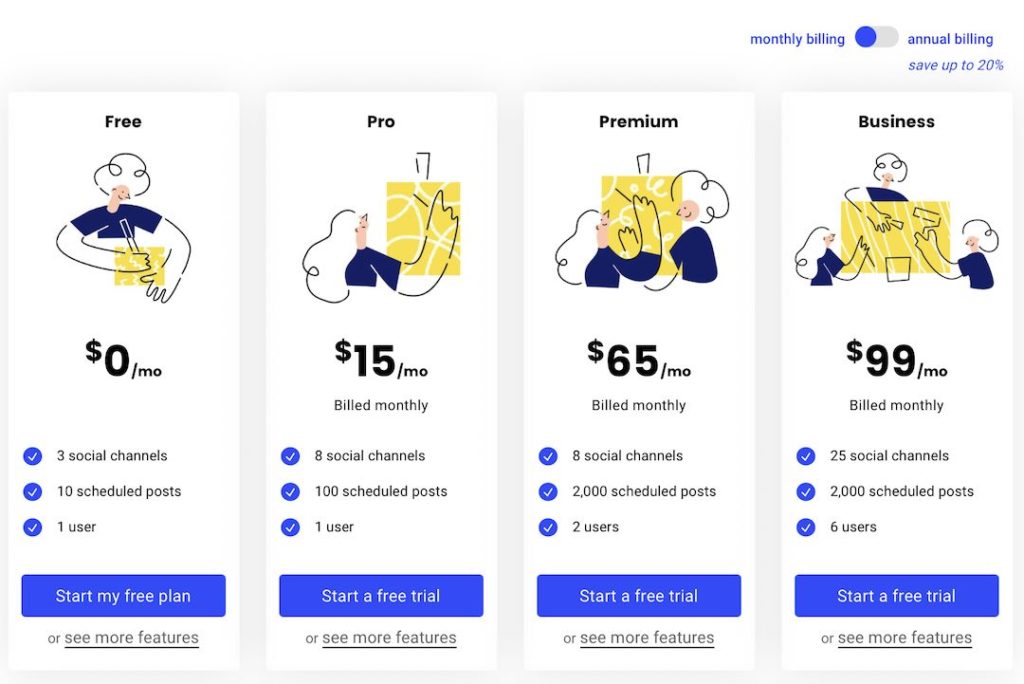This screenshot has height=684, width=1024.
Task: Click the Free plan illustration
Action: coord(123,228)
